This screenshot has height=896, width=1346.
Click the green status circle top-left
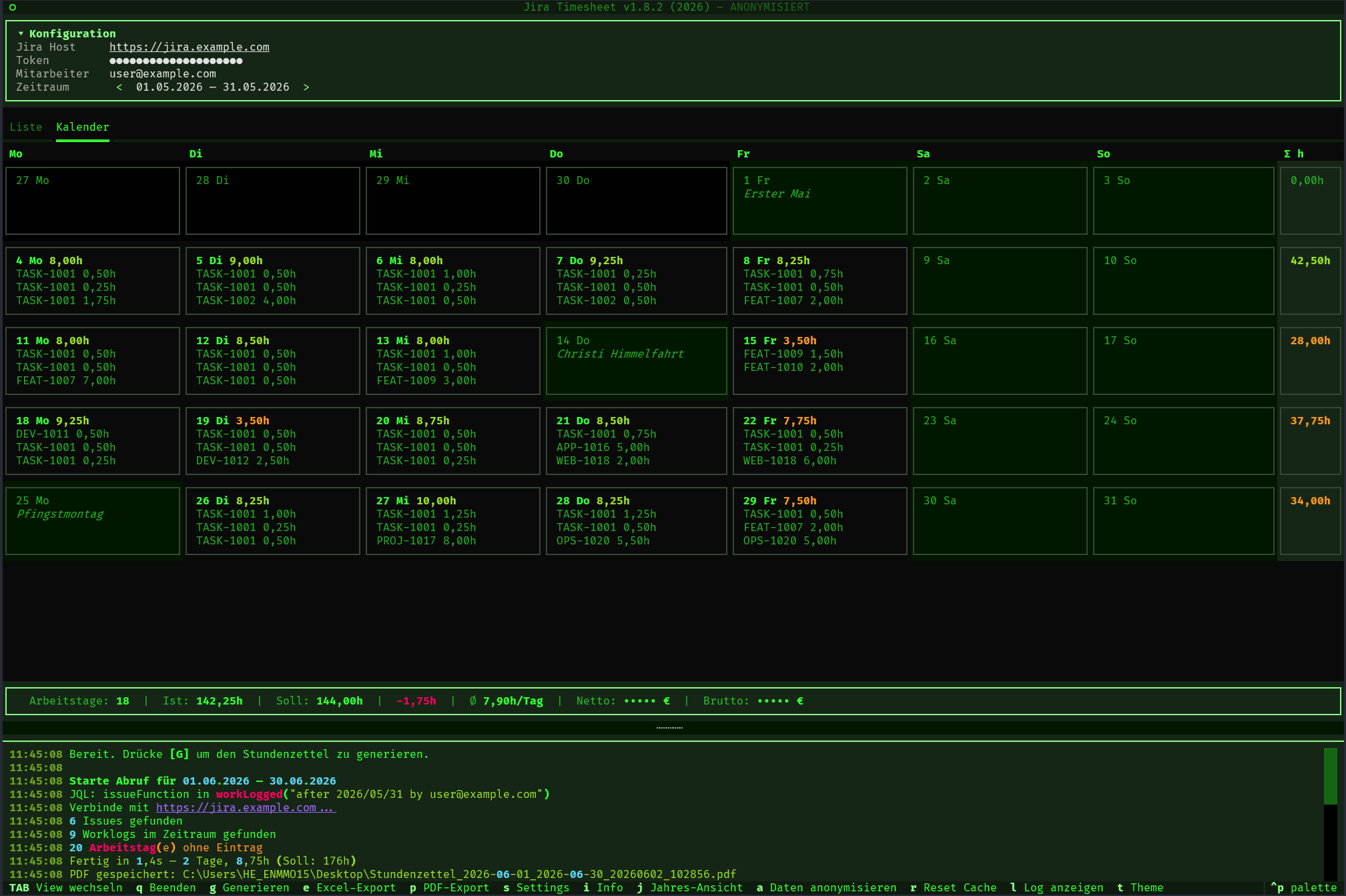click(x=13, y=7)
